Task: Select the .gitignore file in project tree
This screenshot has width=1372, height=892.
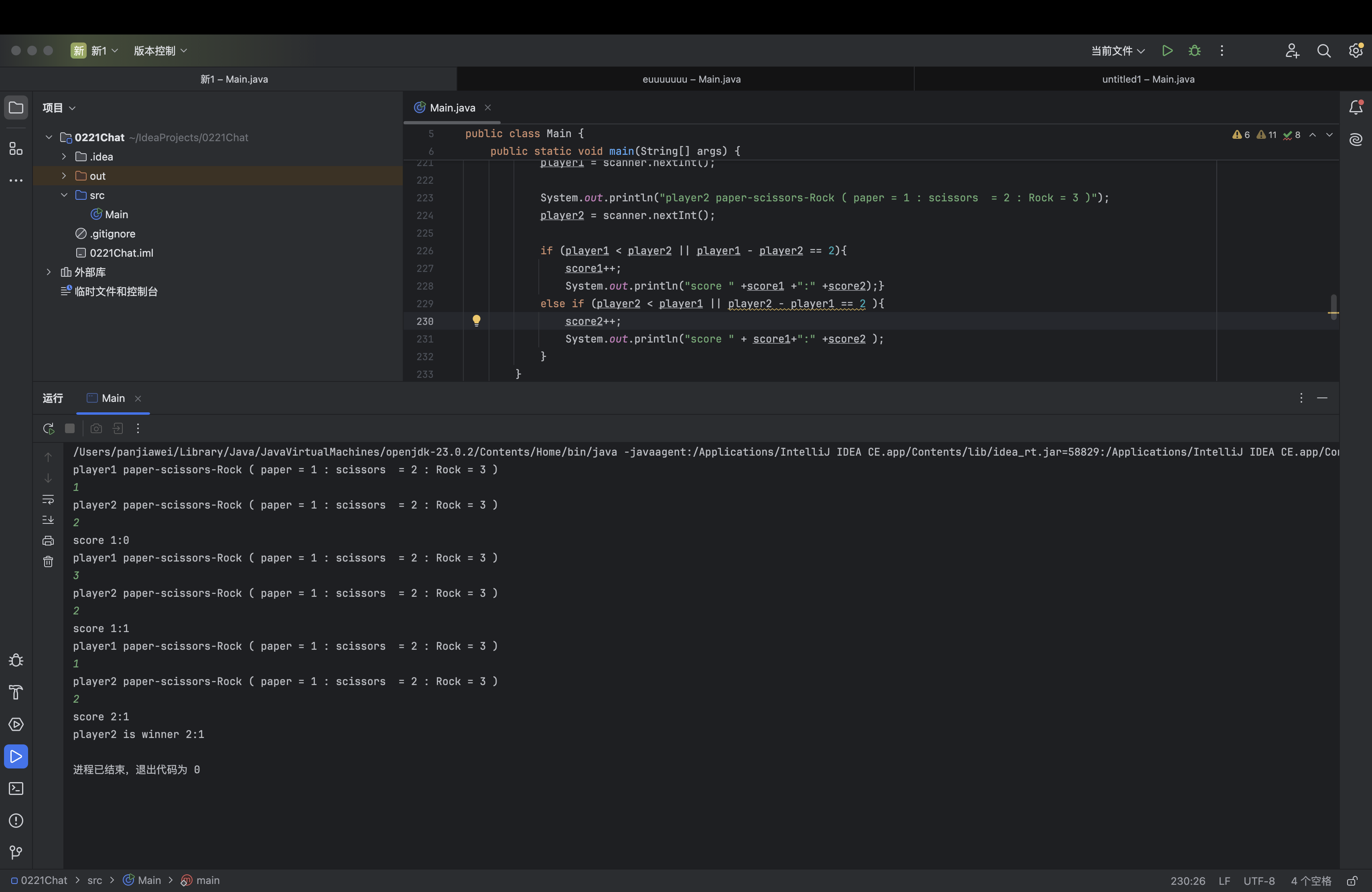Action: coord(112,234)
